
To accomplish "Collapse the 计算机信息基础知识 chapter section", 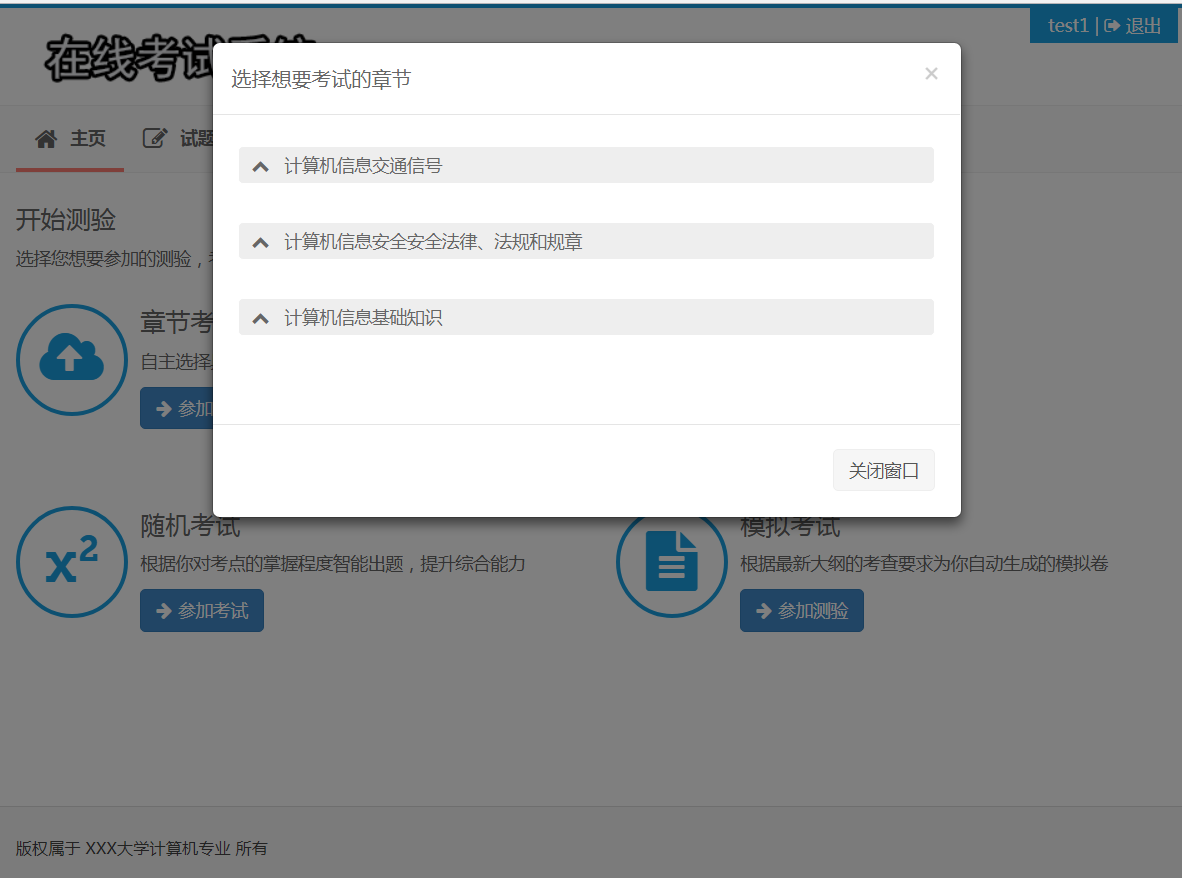I will [x=261, y=317].
